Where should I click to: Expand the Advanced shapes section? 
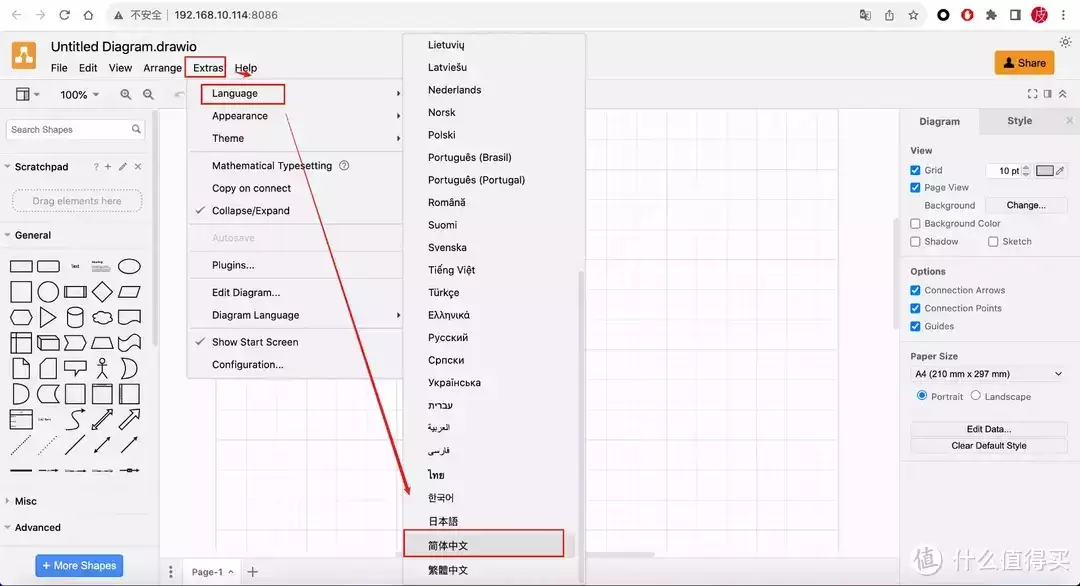(x=37, y=527)
